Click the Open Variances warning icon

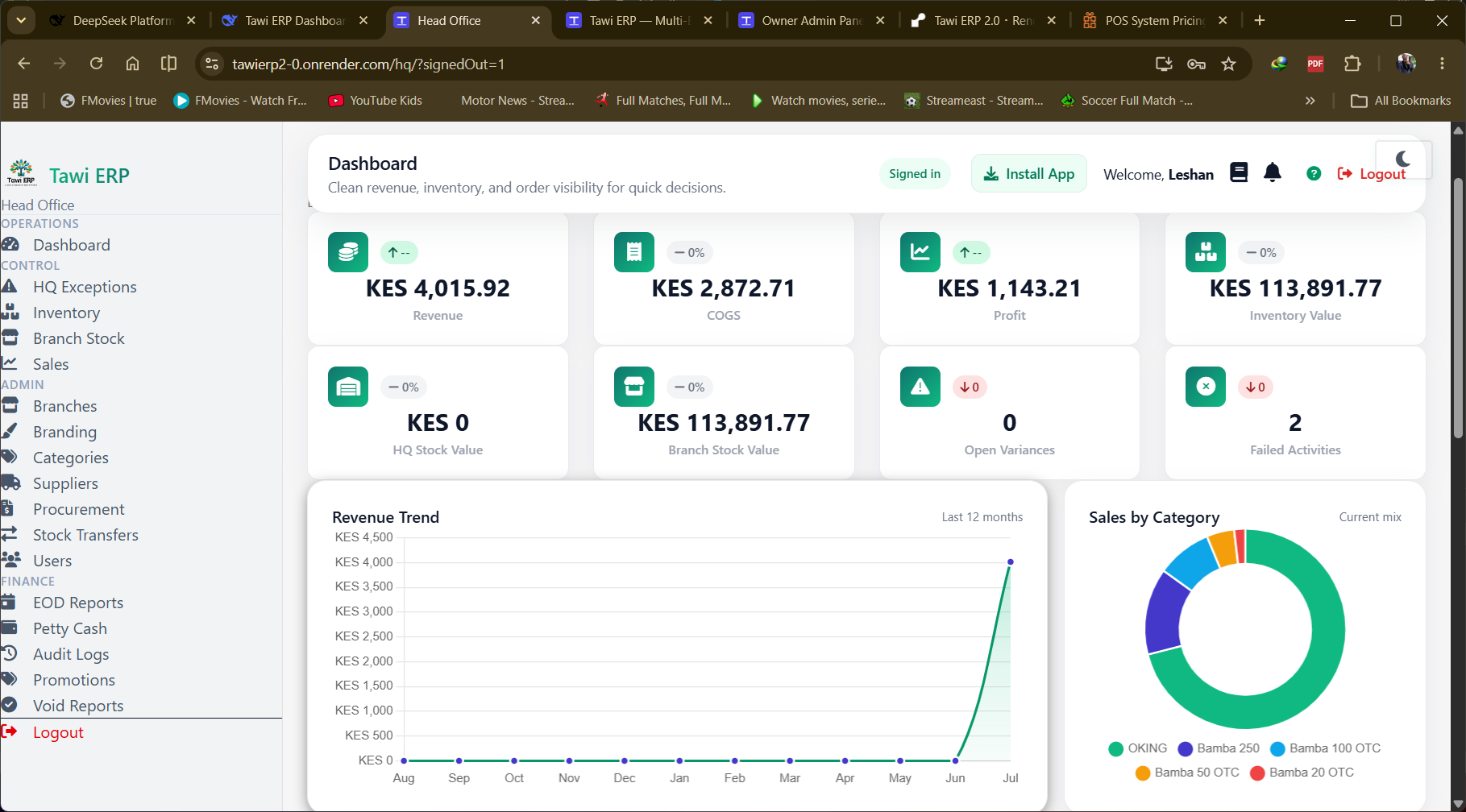[920, 387]
